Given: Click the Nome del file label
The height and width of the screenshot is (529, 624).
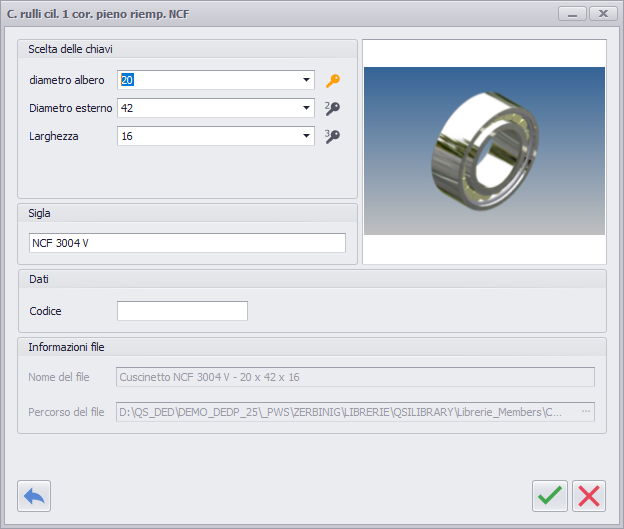Looking at the screenshot, I should 59,377.
